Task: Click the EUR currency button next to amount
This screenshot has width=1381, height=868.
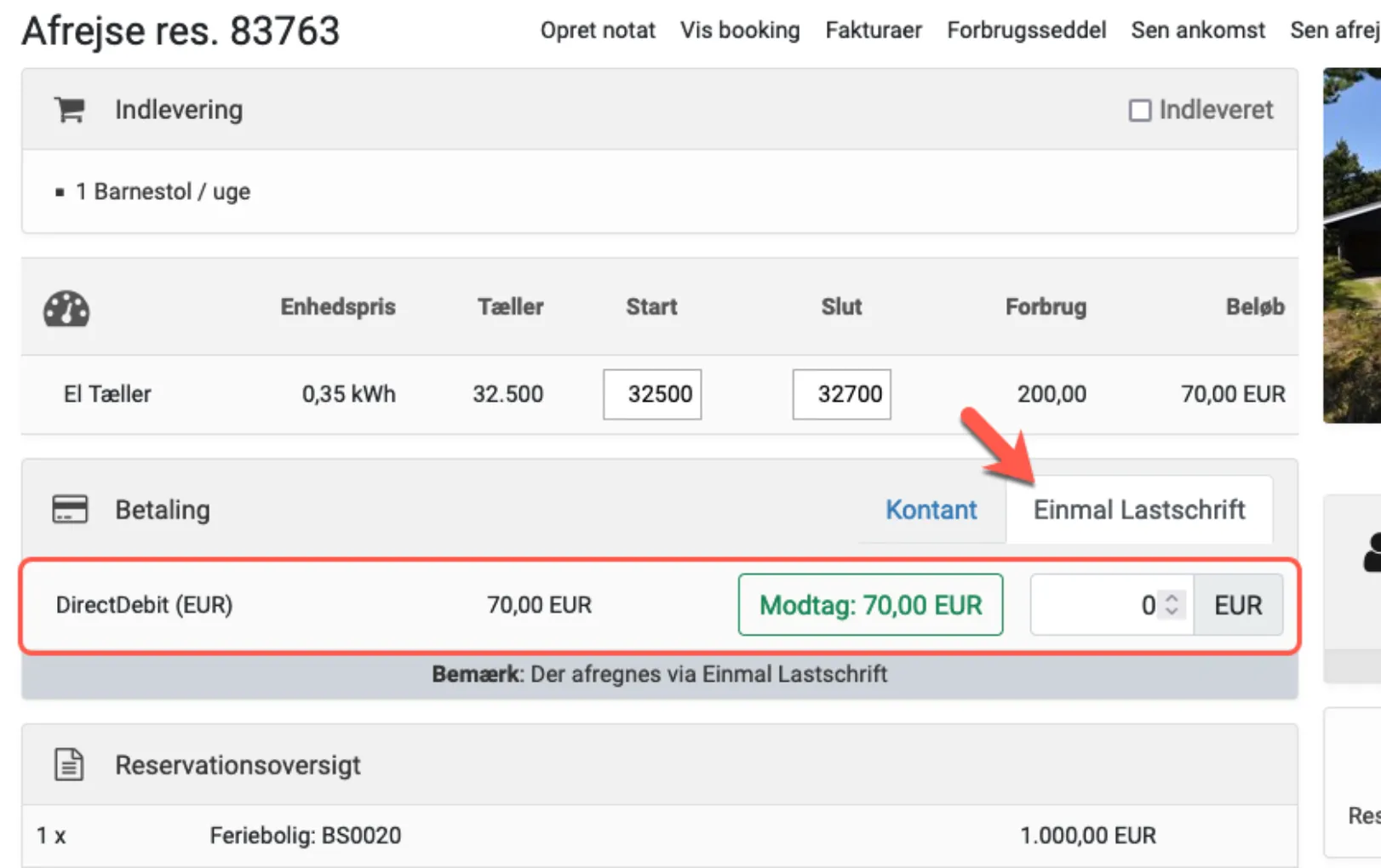Action: point(1238,605)
